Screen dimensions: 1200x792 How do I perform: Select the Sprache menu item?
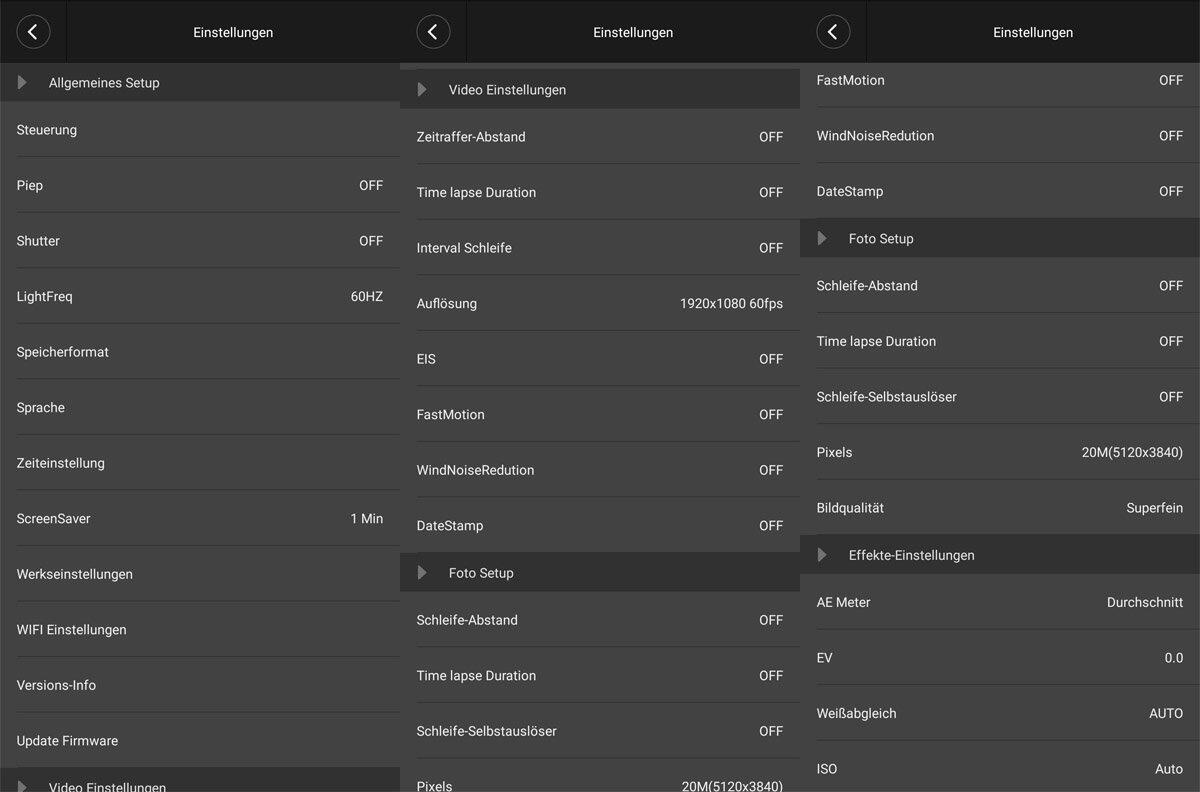[x=200, y=408]
